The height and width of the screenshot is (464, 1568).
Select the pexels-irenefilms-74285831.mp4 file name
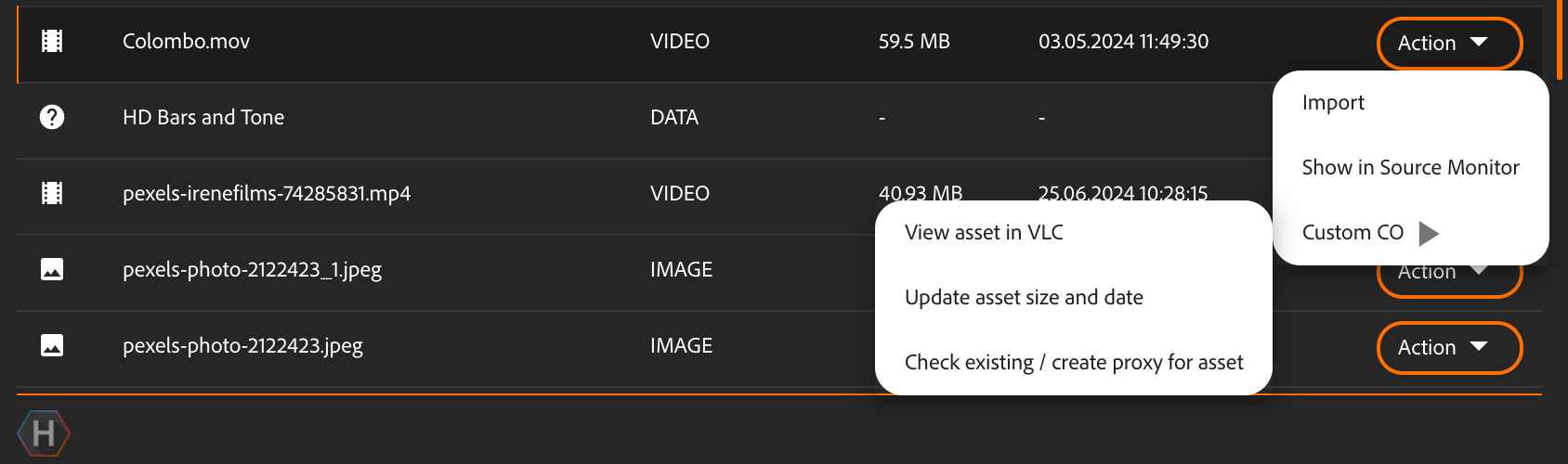tap(267, 193)
